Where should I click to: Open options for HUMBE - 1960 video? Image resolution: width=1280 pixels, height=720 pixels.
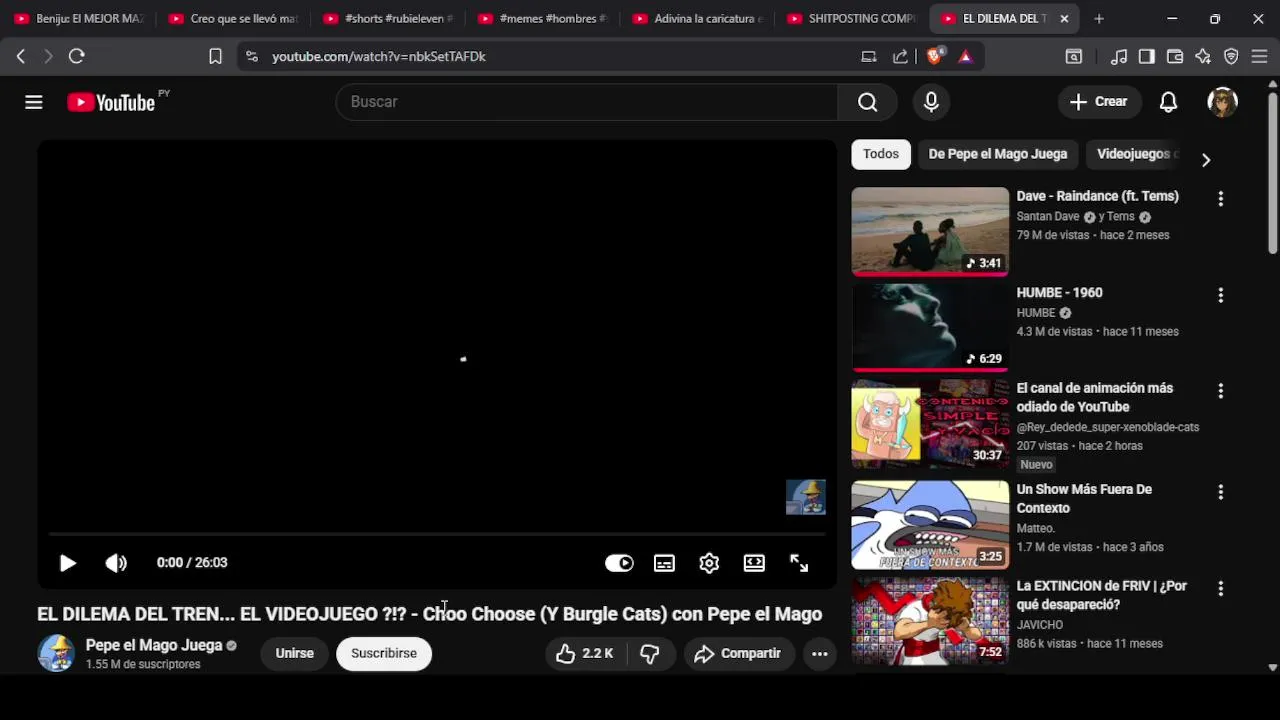coord(1220,295)
